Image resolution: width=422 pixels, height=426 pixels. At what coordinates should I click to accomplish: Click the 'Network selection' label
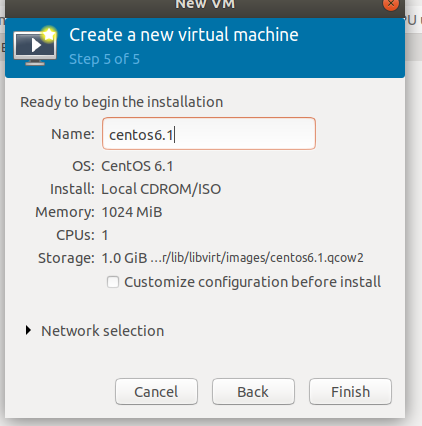[x=103, y=331]
